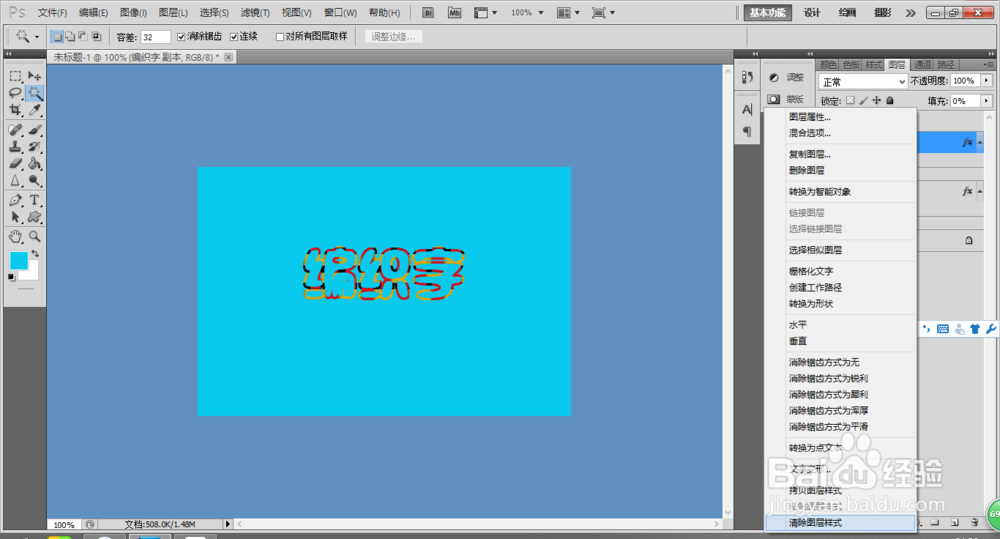This screenshot has height=539, width=1000.
Task: Open the 蒙版 masks panel button
Action: 788,99
